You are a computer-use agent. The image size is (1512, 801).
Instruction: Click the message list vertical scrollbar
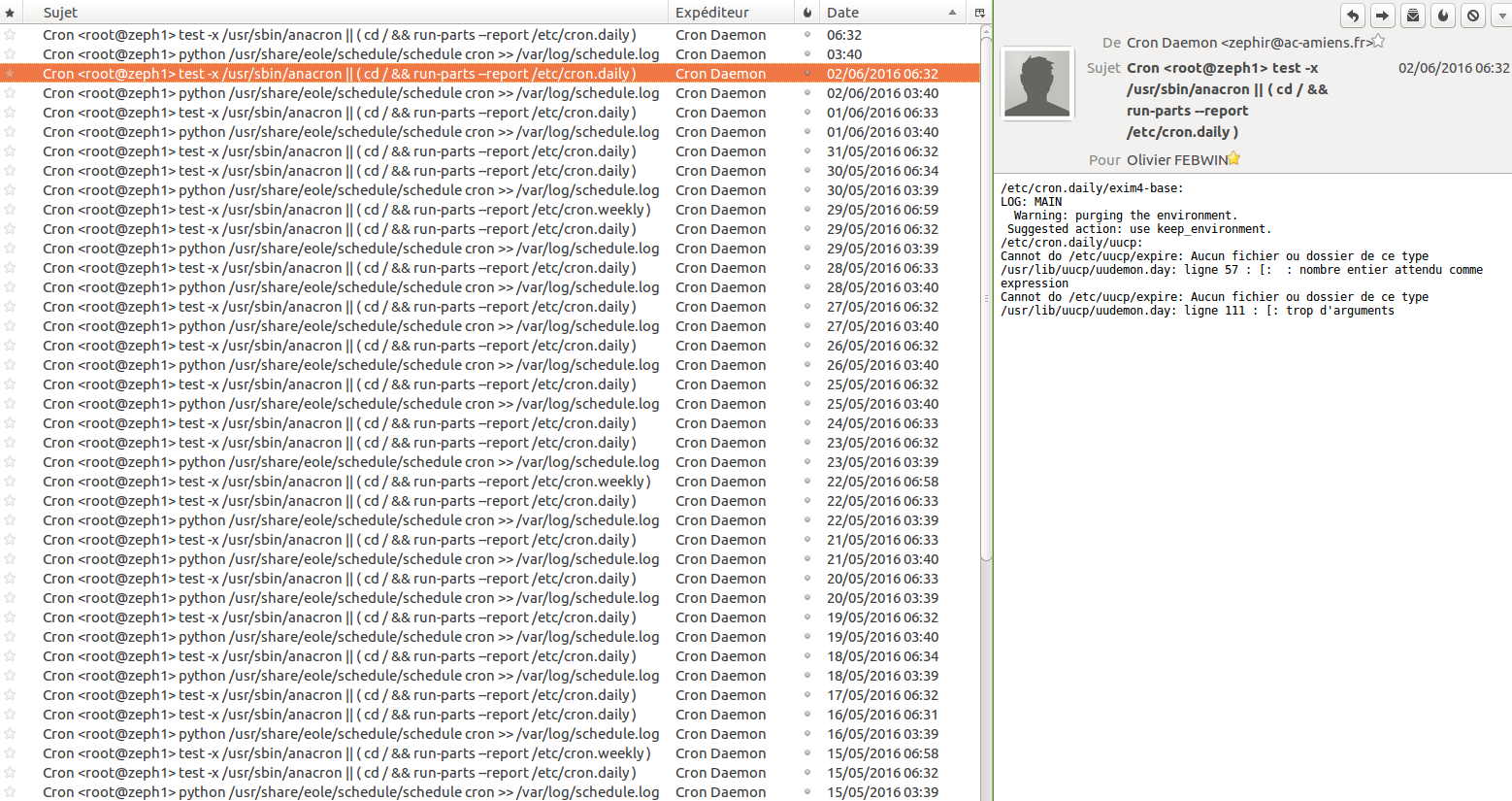point(986,291)
